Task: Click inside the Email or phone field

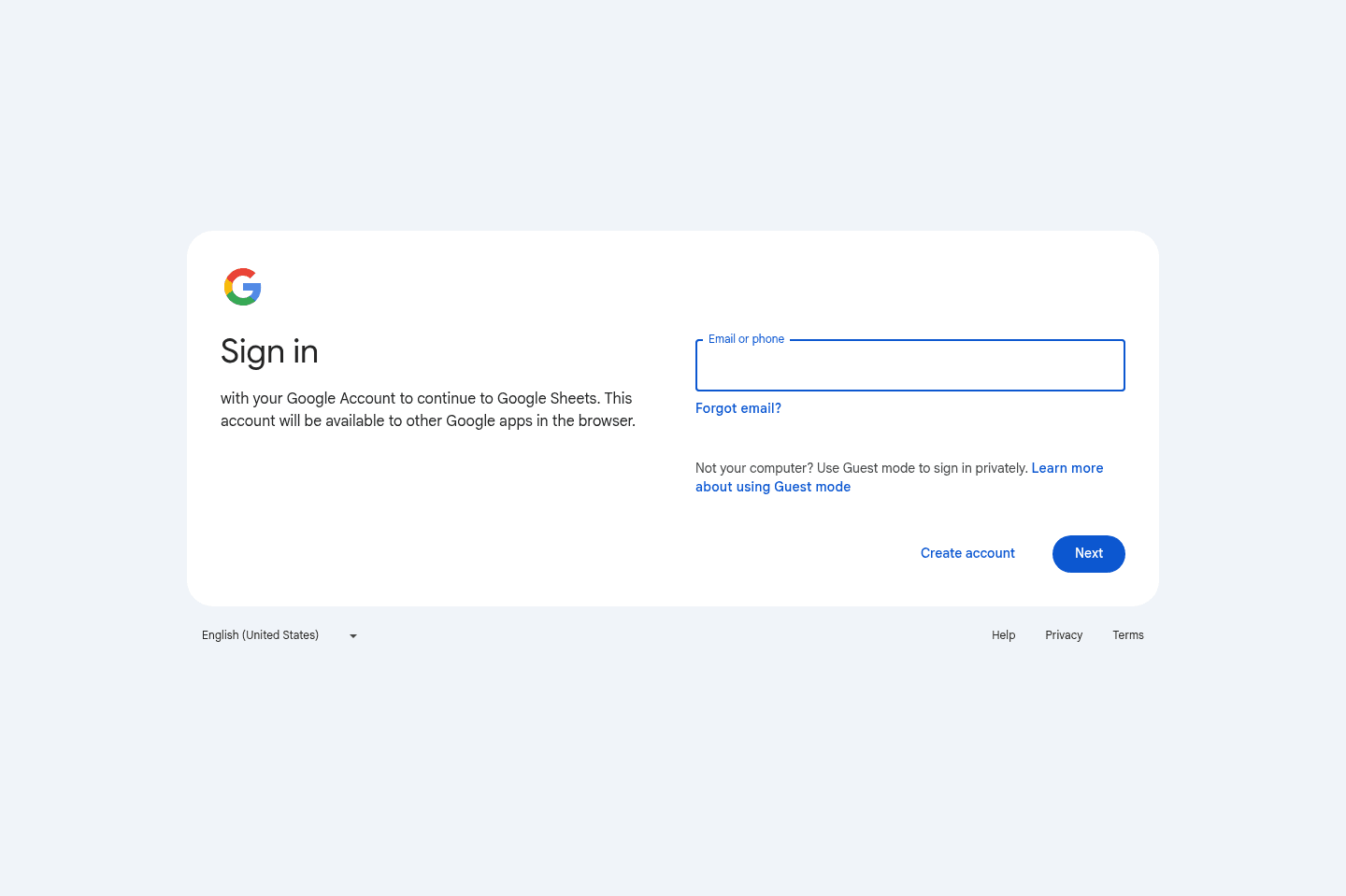Action: coord(909,365)
